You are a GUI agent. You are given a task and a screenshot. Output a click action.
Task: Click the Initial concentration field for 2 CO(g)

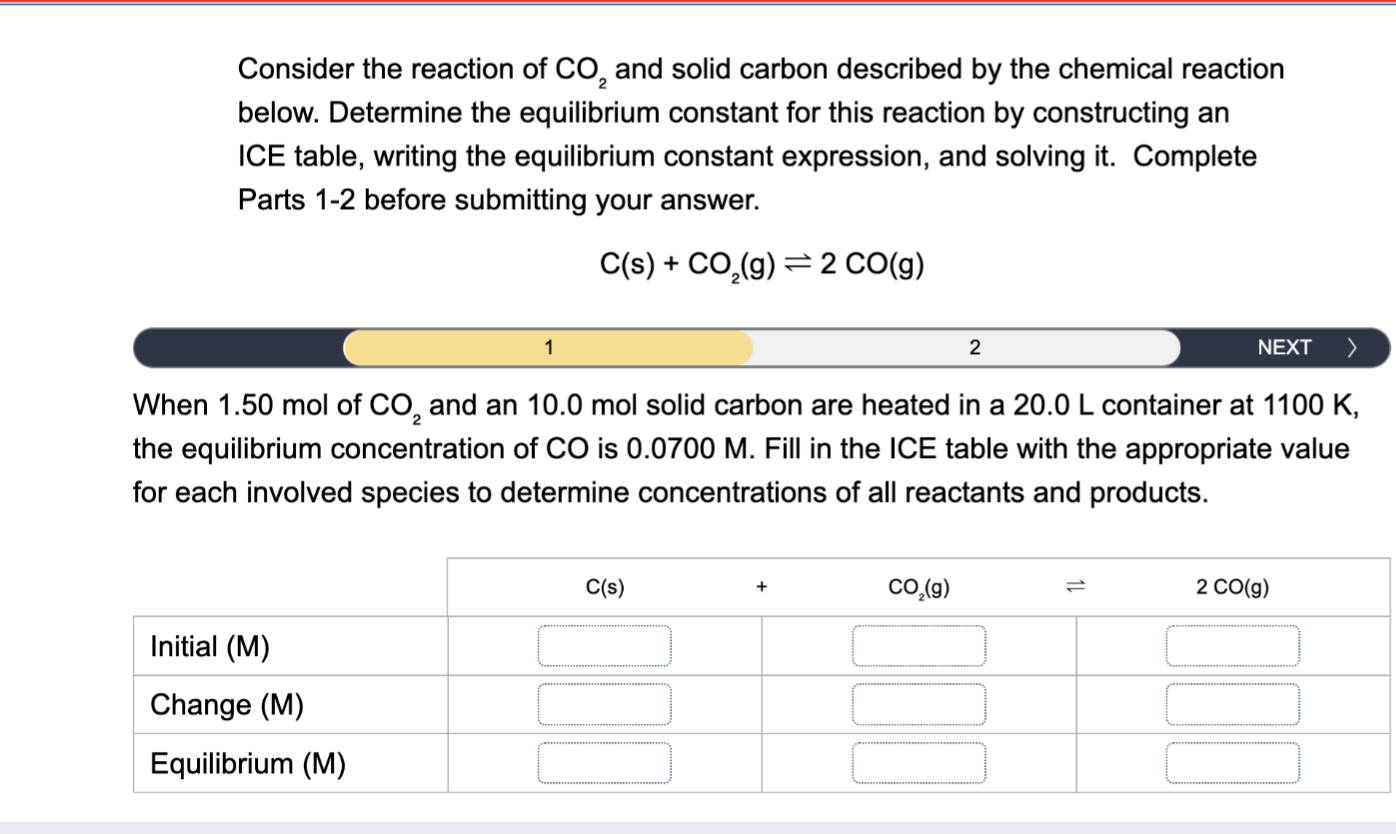coord(1231,645)
